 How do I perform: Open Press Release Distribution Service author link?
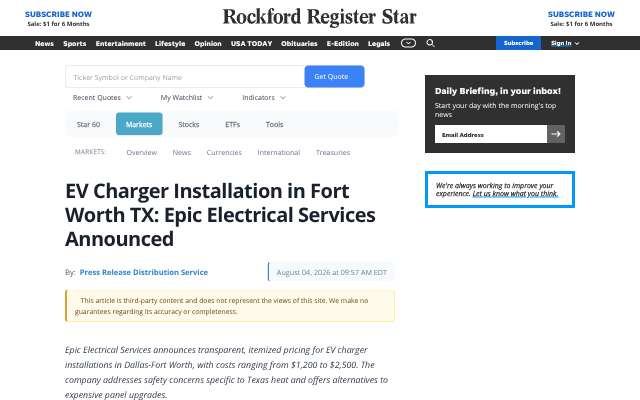click(144, 272)
